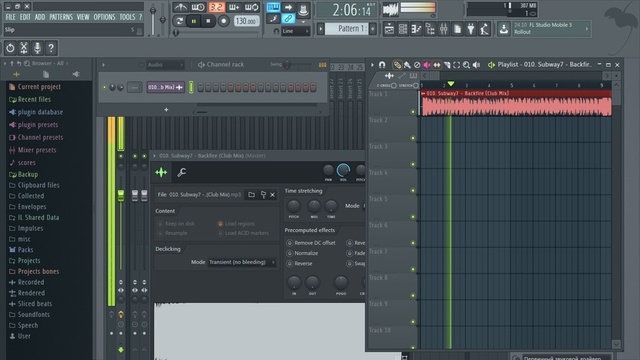The width and height of the screenshot is (640, 360).
Task: Toggle the channel rack green mute LED
Action: tap(104, 87)
